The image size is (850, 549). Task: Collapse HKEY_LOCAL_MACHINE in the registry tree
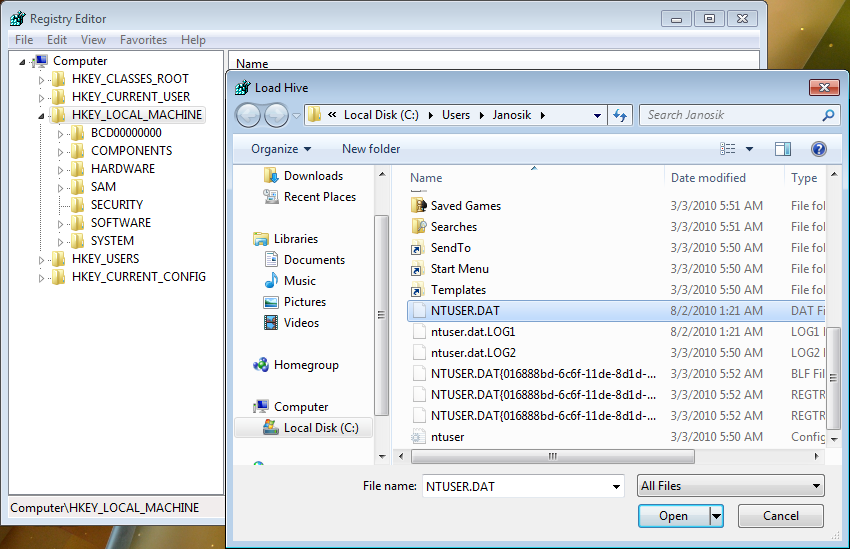(41, 116)
